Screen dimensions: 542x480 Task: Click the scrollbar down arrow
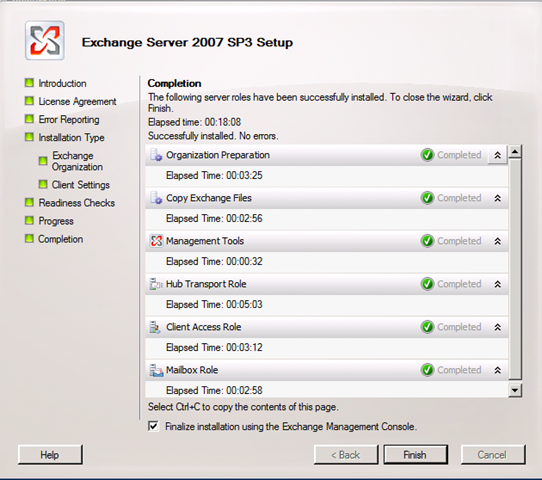515,390
